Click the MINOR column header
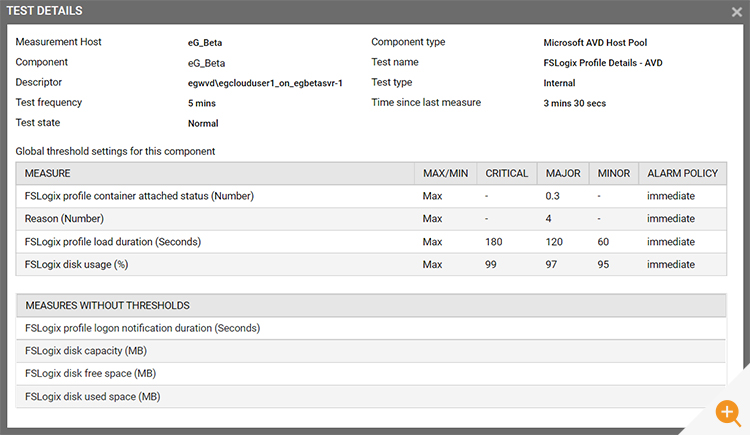 tap(614, 173)
